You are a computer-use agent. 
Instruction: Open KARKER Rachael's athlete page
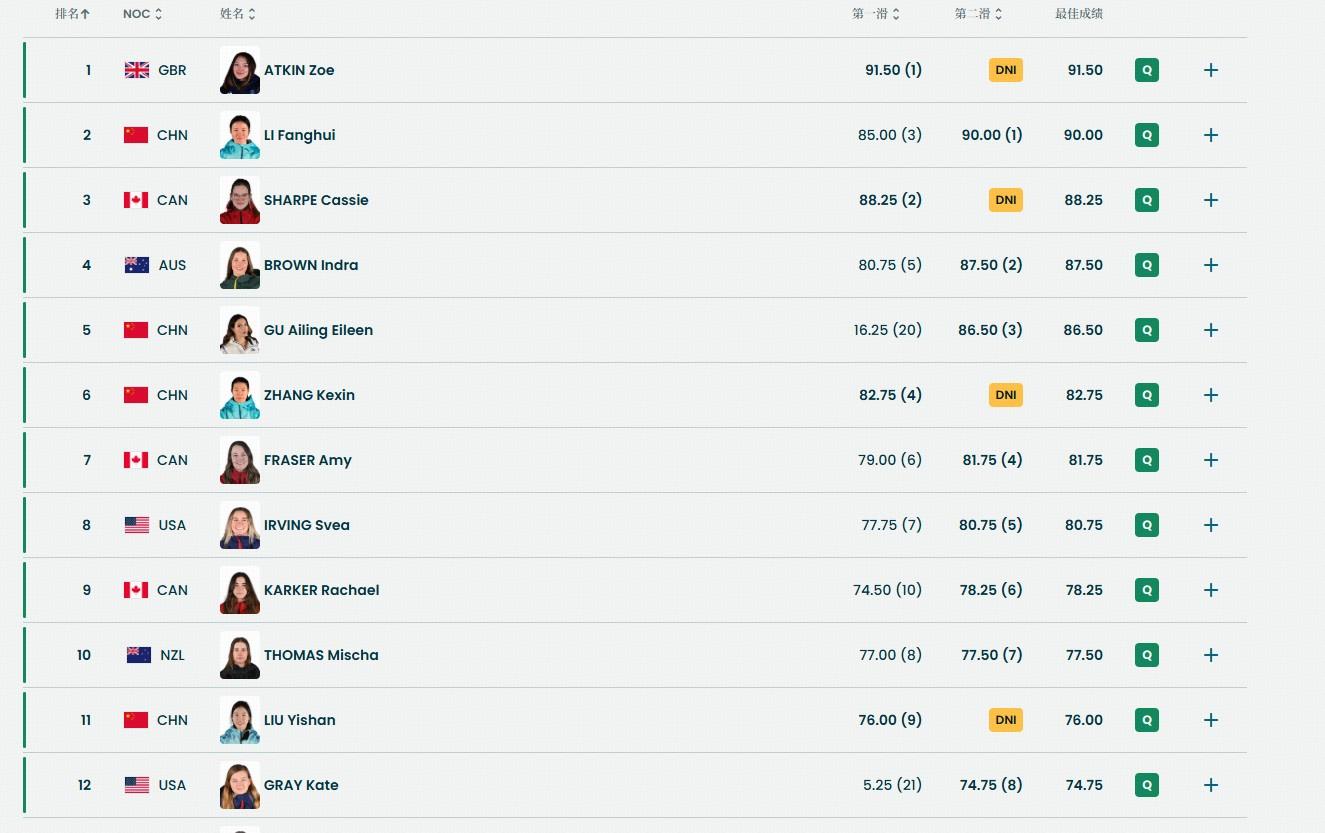pos(321,590)
